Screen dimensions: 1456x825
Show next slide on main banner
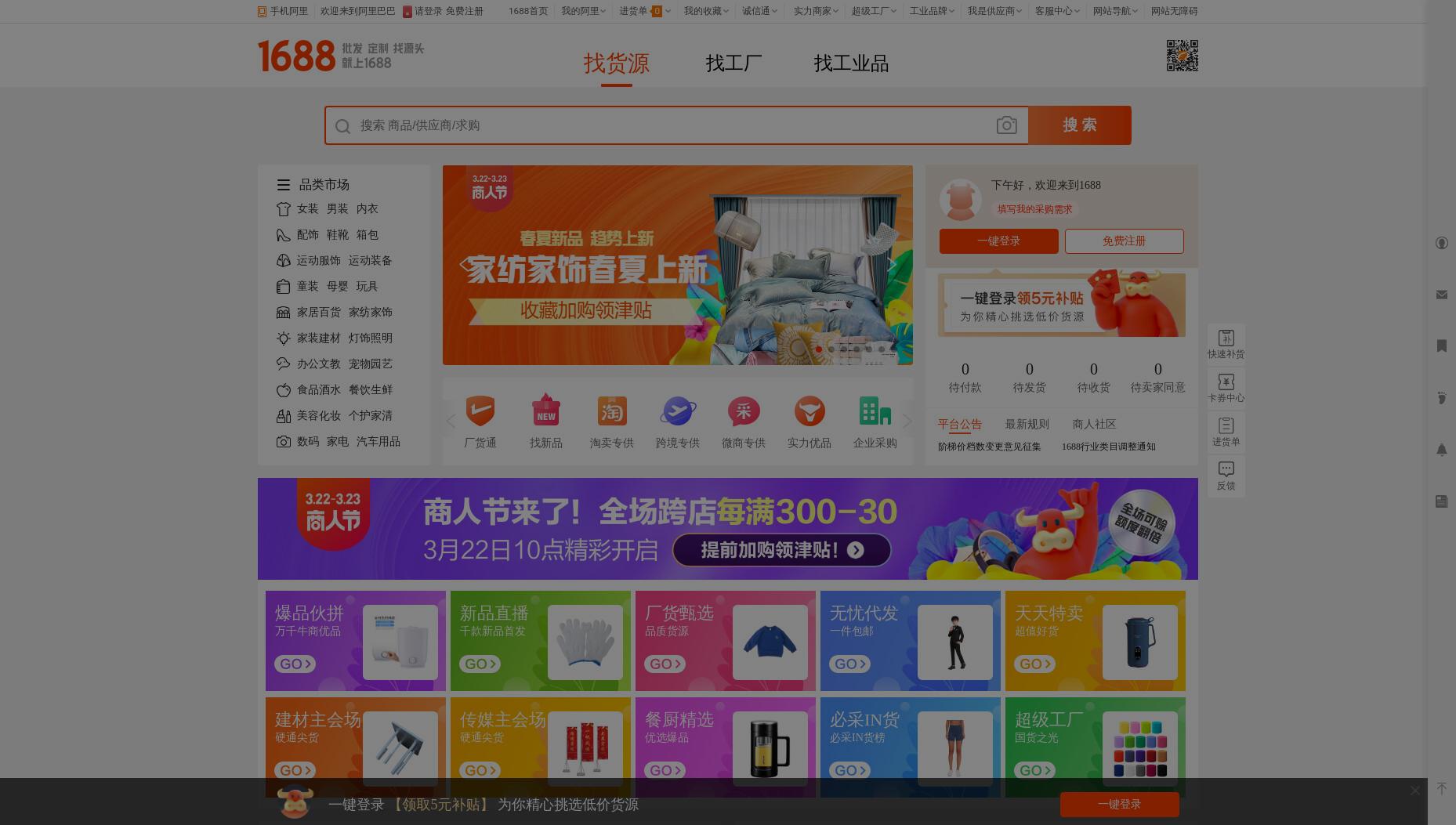pos(891,265)
